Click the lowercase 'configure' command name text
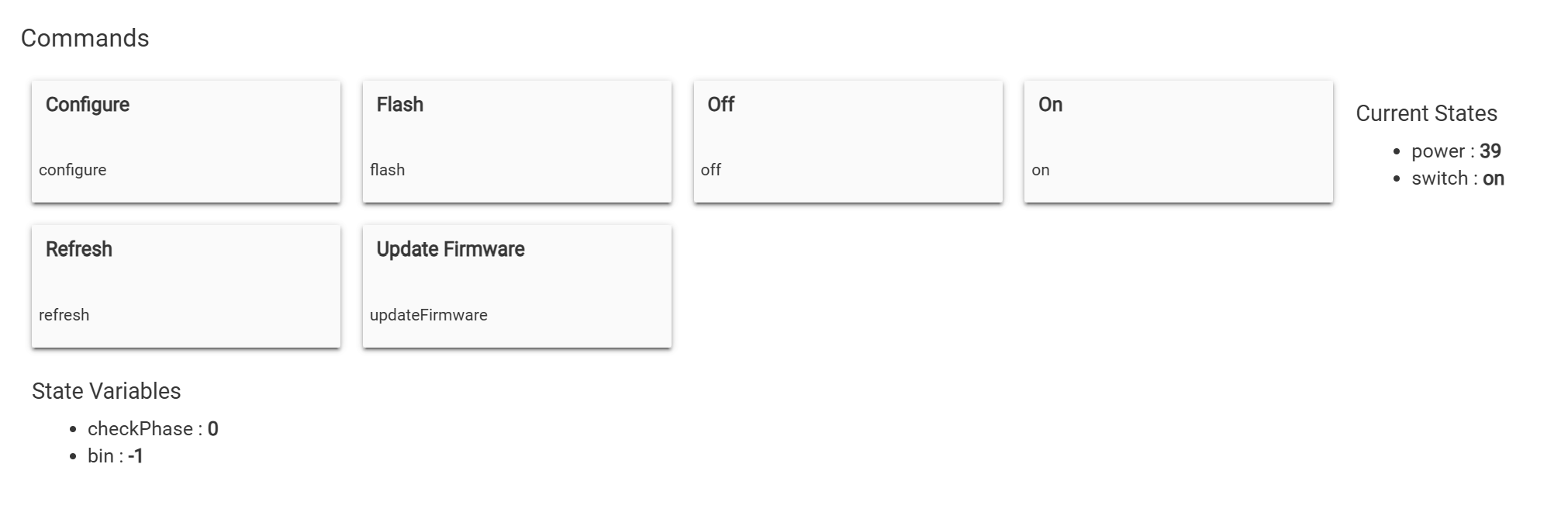Screen dimensions: 1568x509 click(73, 170)
